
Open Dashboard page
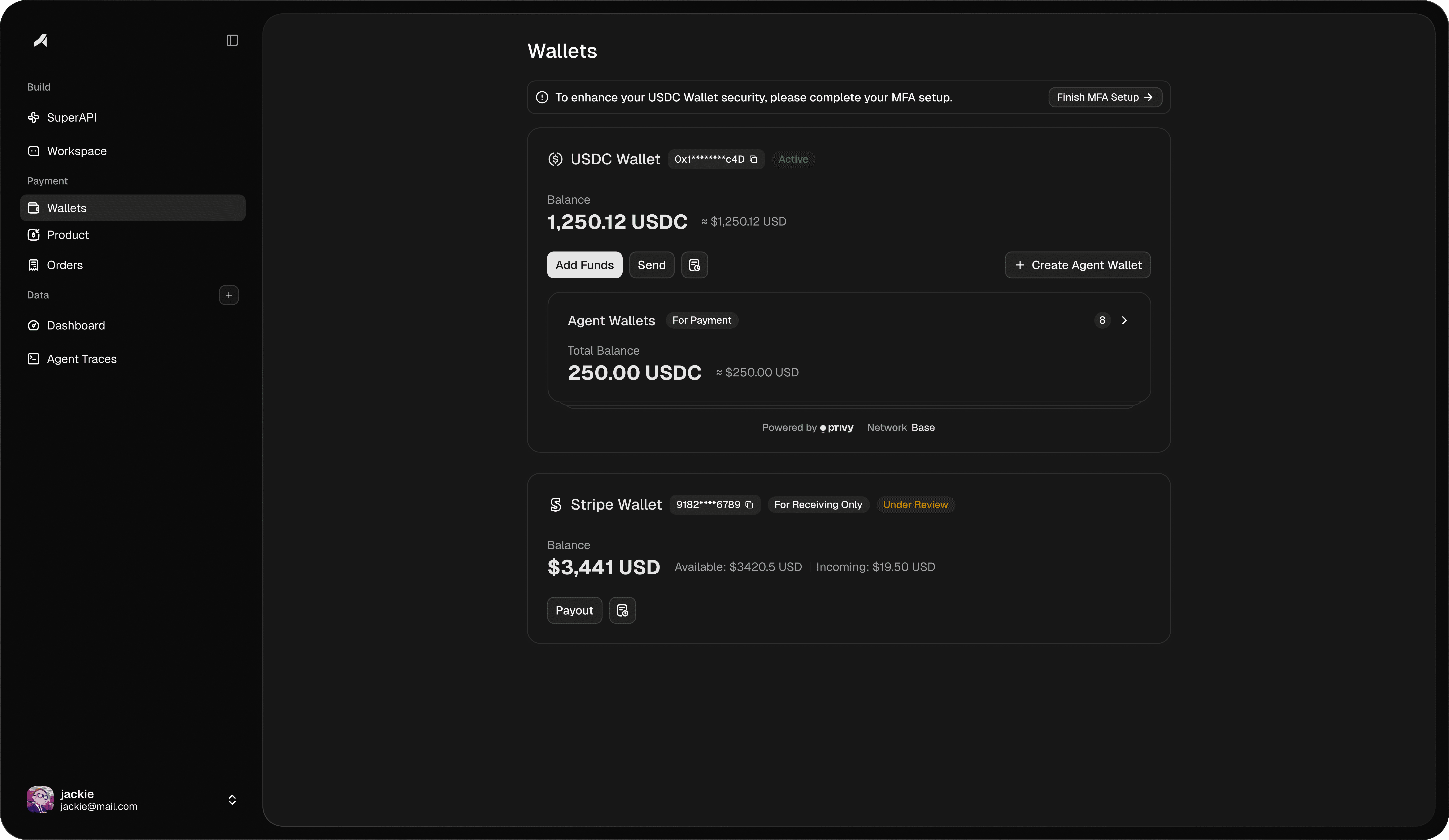pos(133,325)
